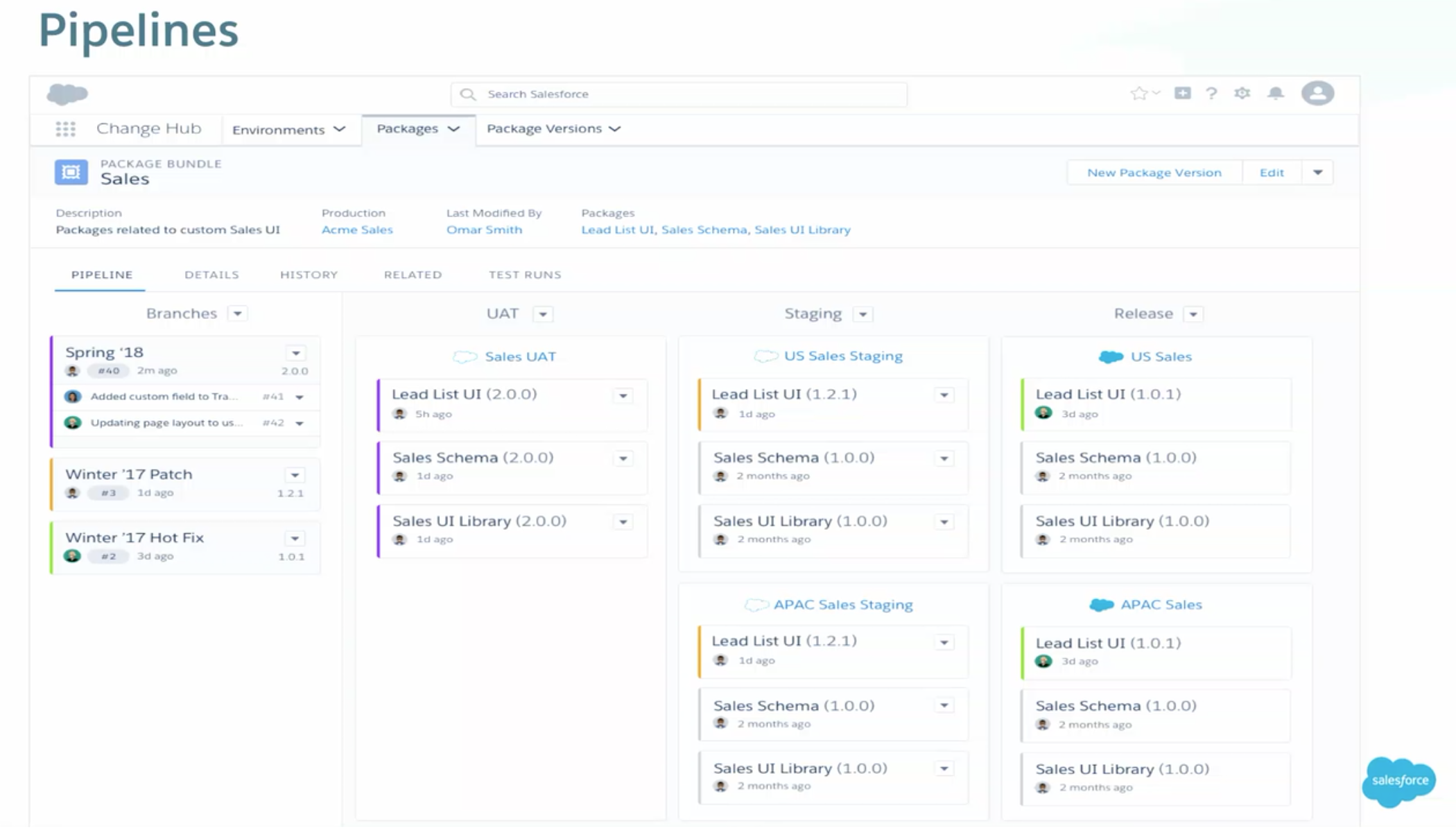Open dropdown for commit #41
The image size is (1456, 828).
pos(300,397)
